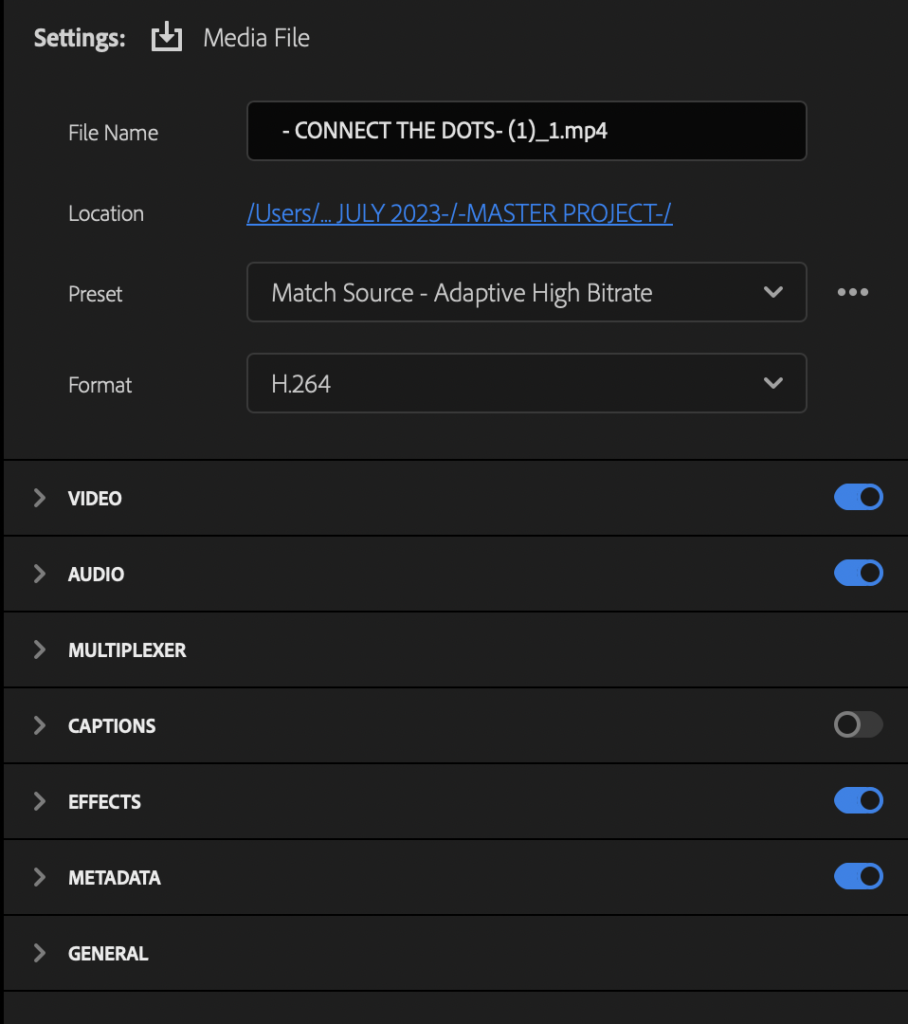Disable the VIDEO export toggle
Screen dimensions: 908x1024
point(858,497)
